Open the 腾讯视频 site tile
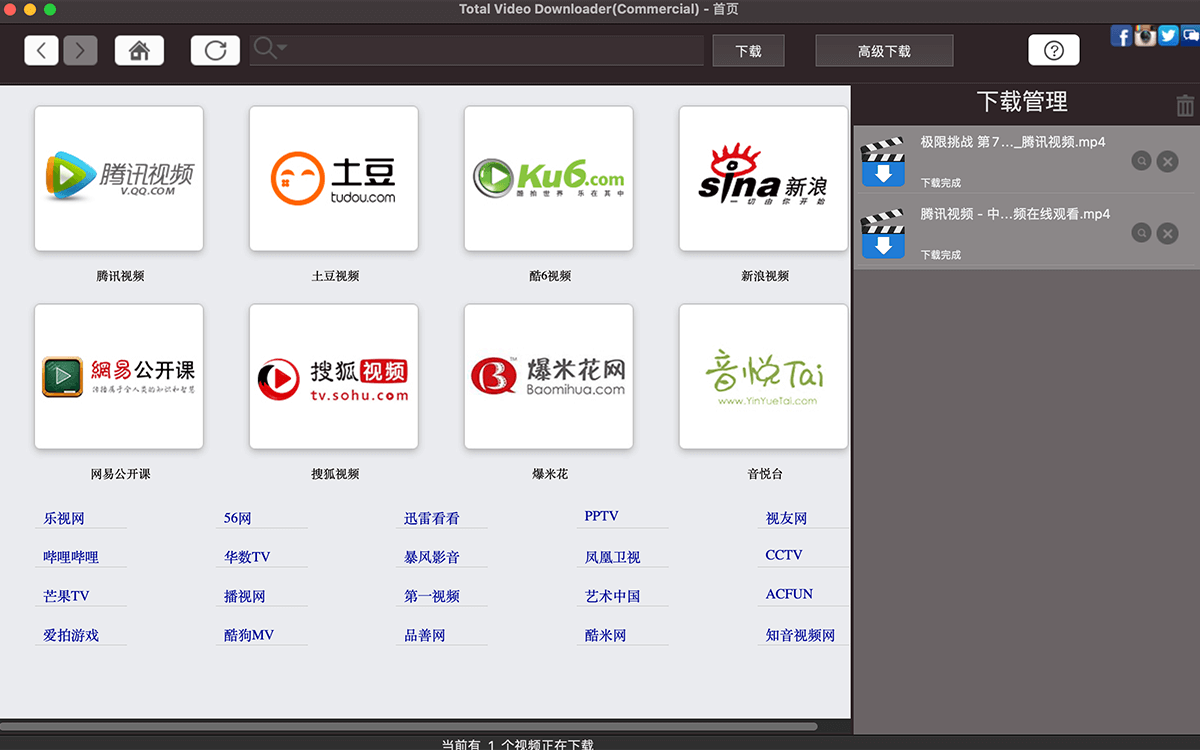 119,178
